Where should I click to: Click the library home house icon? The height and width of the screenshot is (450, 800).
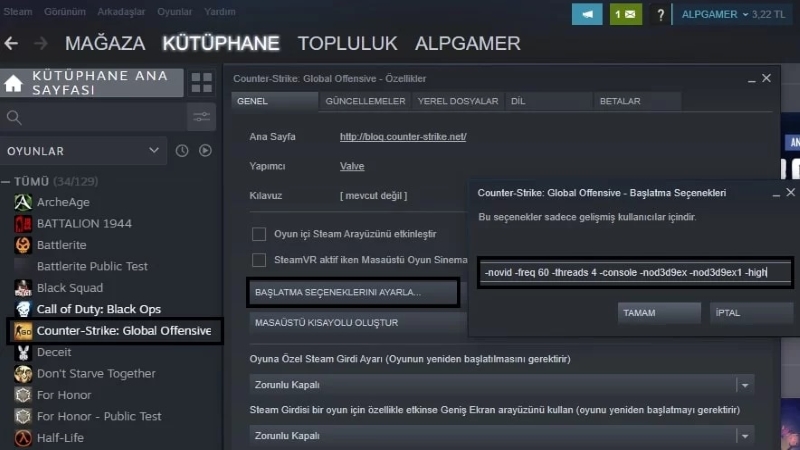(x=13, y=83)
